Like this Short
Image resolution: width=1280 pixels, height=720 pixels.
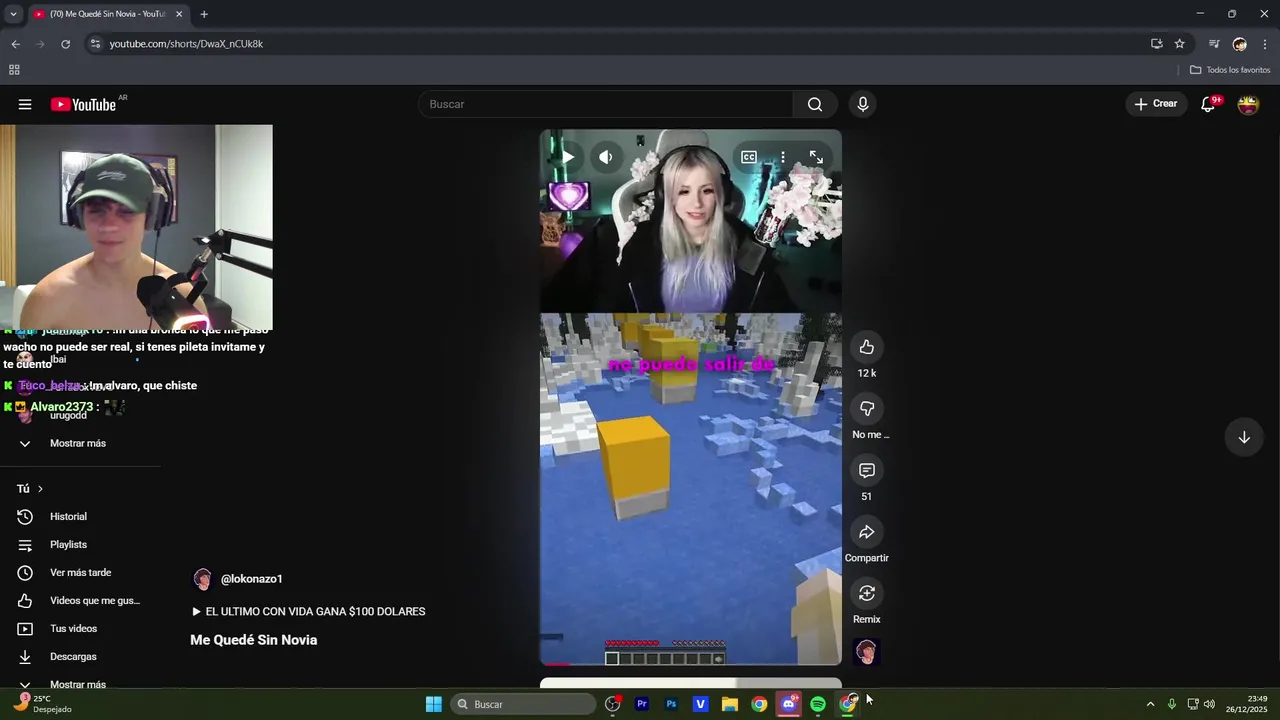tap(867, 347)
